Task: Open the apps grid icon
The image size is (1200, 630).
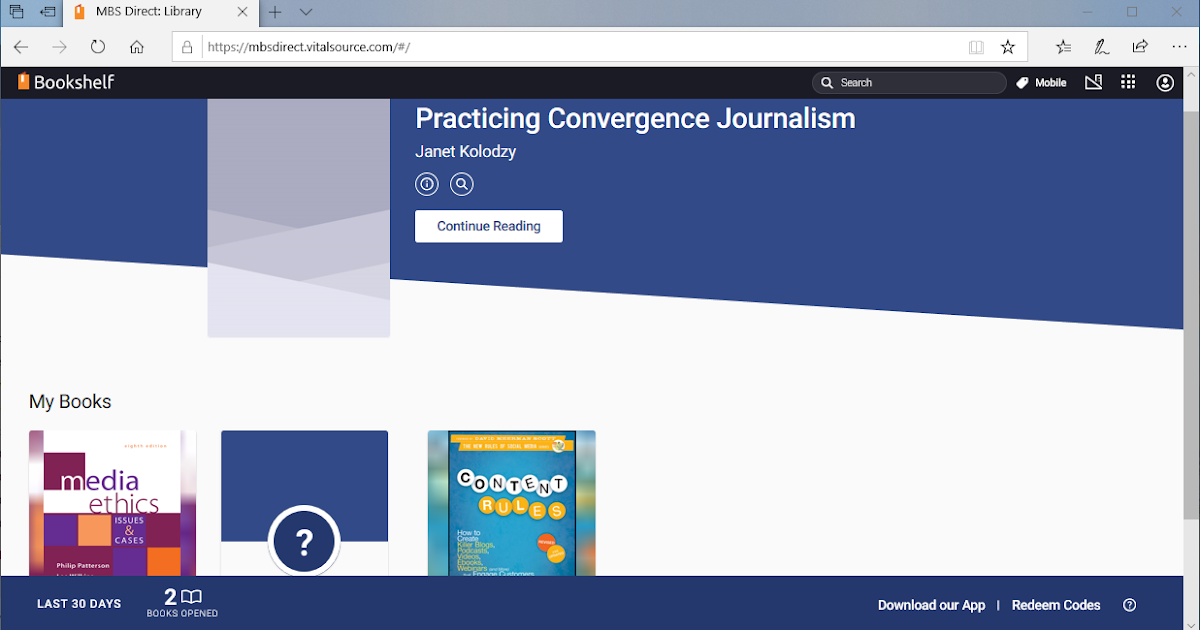Action: 1128,82
